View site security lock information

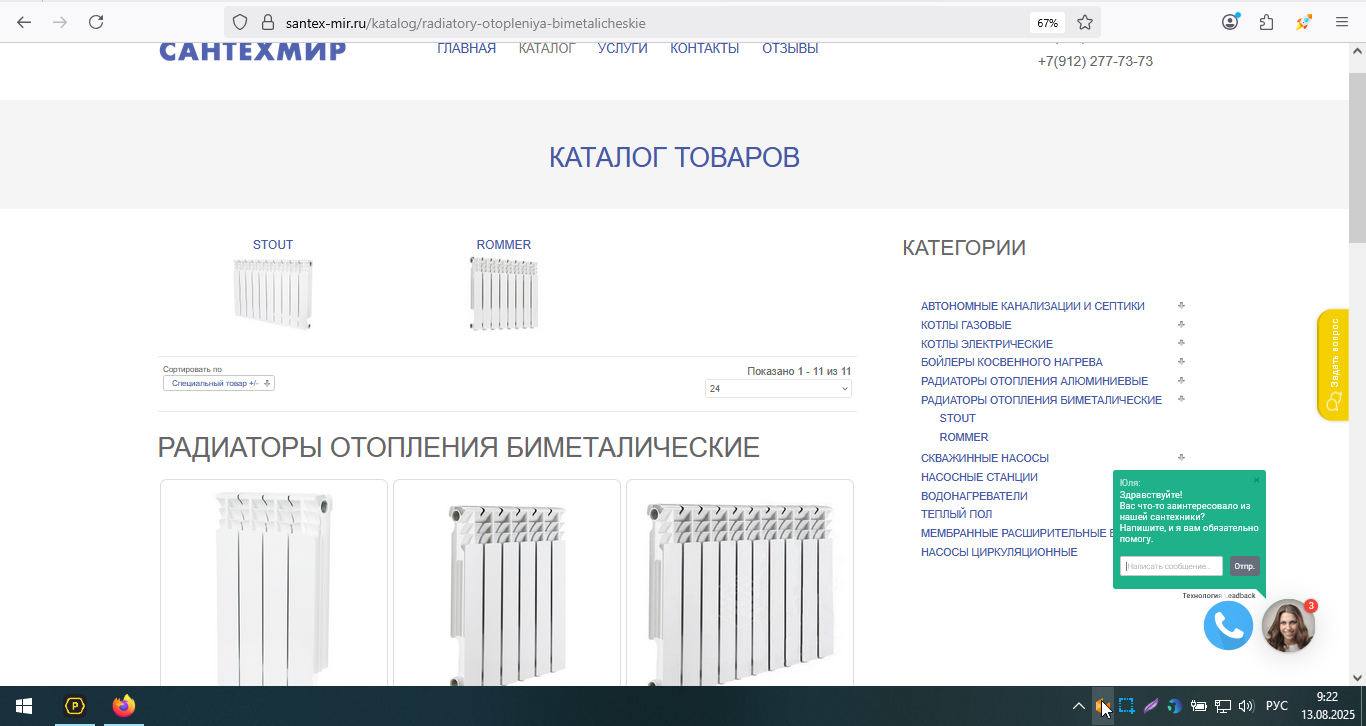coord(266,22)
